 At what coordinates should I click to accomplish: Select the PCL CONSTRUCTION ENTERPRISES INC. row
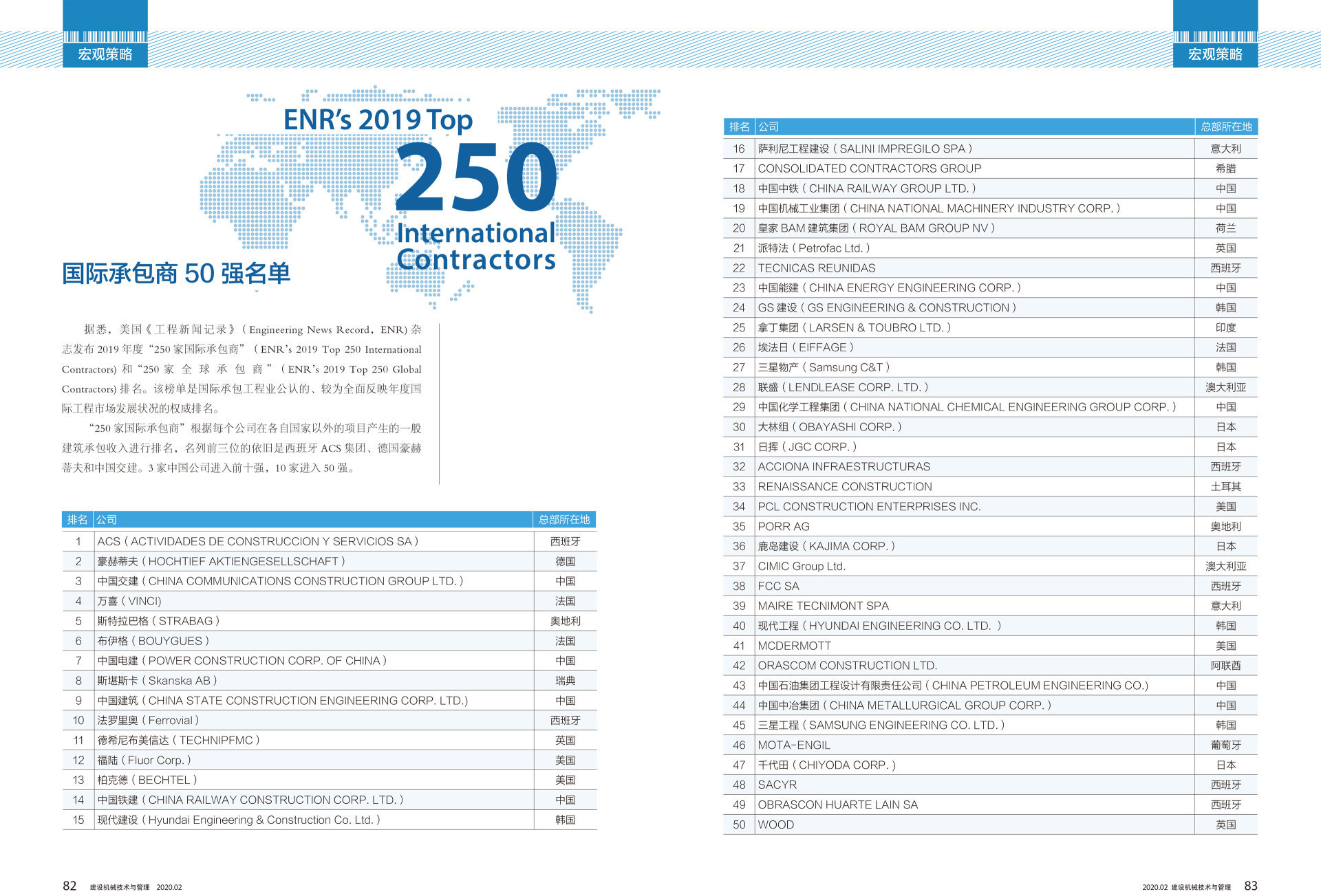click(x=990, y=507)
